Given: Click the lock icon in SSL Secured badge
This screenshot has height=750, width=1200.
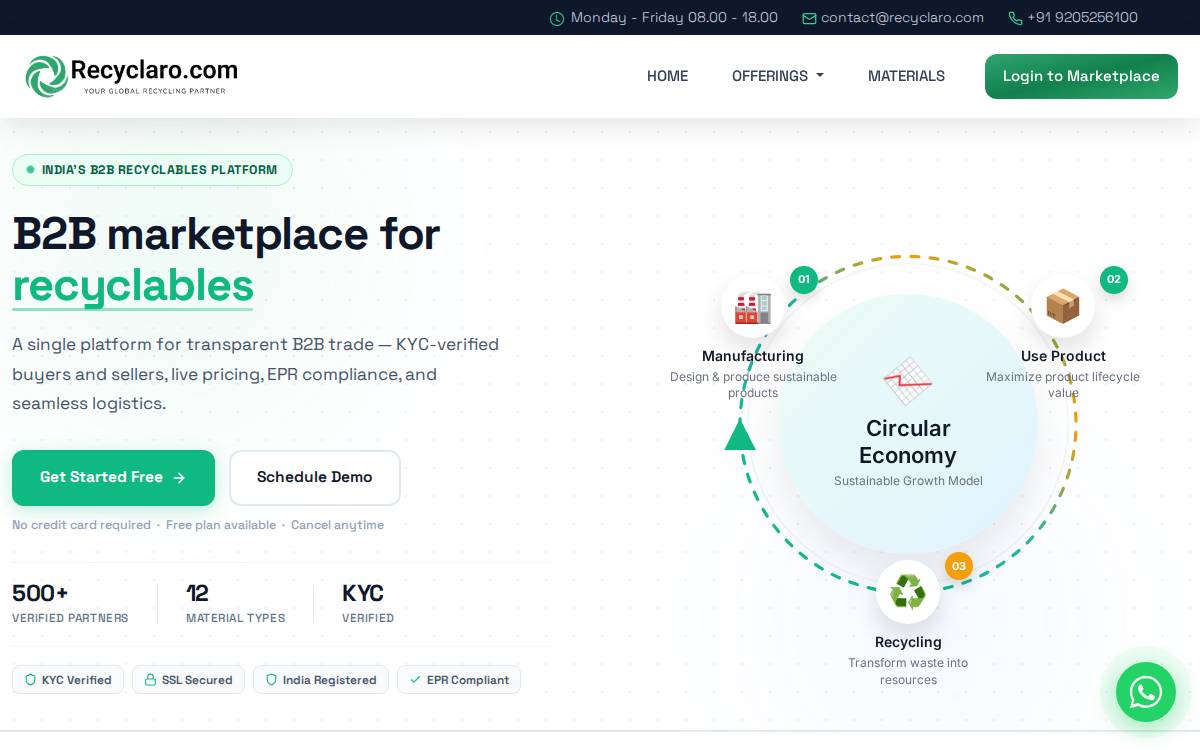Looking at the screenshot, I should click(150, 680).
